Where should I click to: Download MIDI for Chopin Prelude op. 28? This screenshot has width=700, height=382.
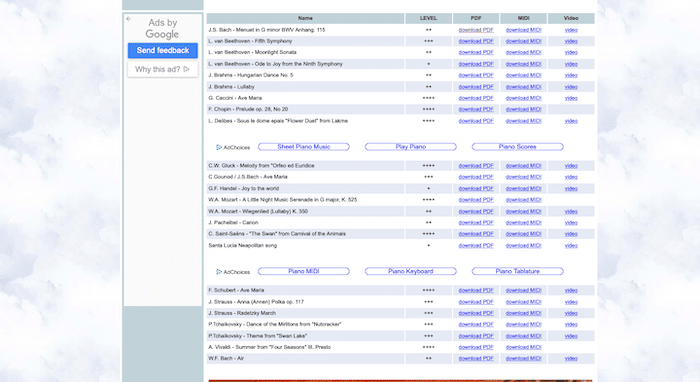(523, 109)
